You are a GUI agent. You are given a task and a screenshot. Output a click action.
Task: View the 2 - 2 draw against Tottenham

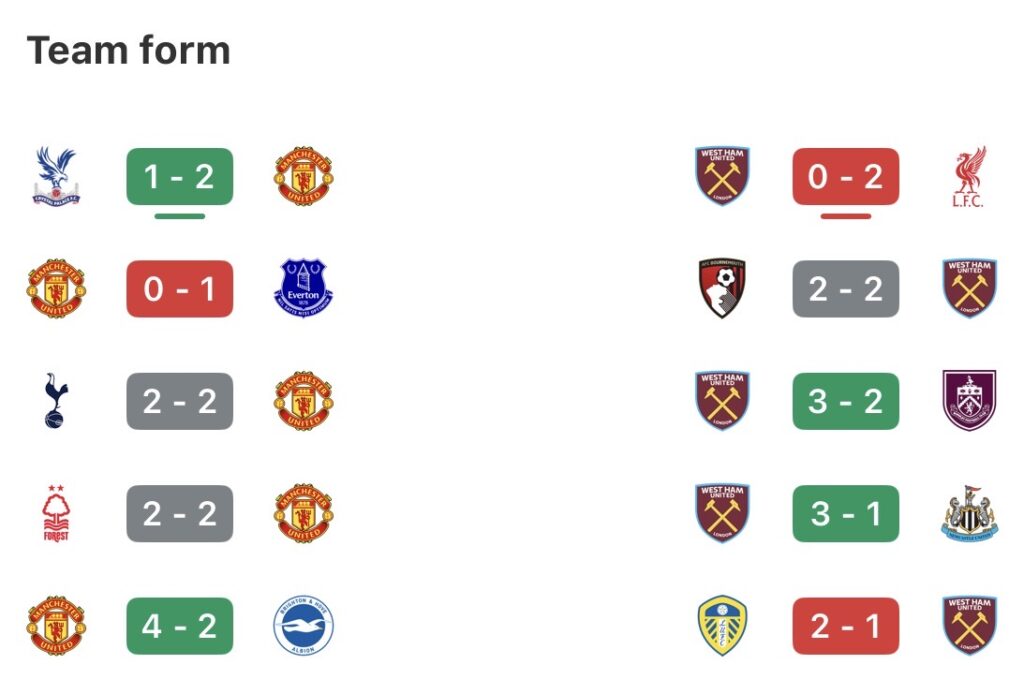pos(180,400)
